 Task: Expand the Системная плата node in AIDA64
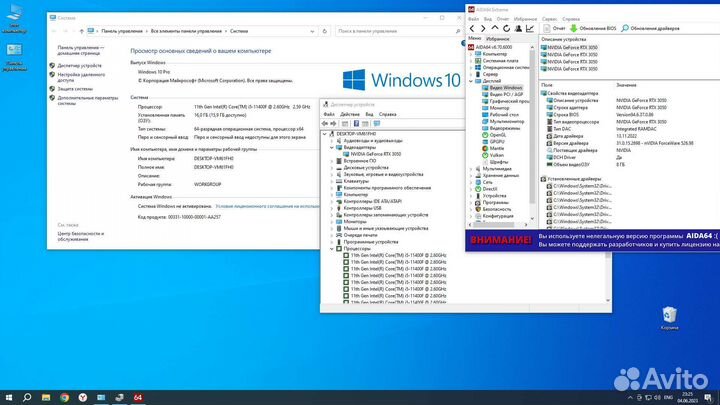tap(471, 61)
